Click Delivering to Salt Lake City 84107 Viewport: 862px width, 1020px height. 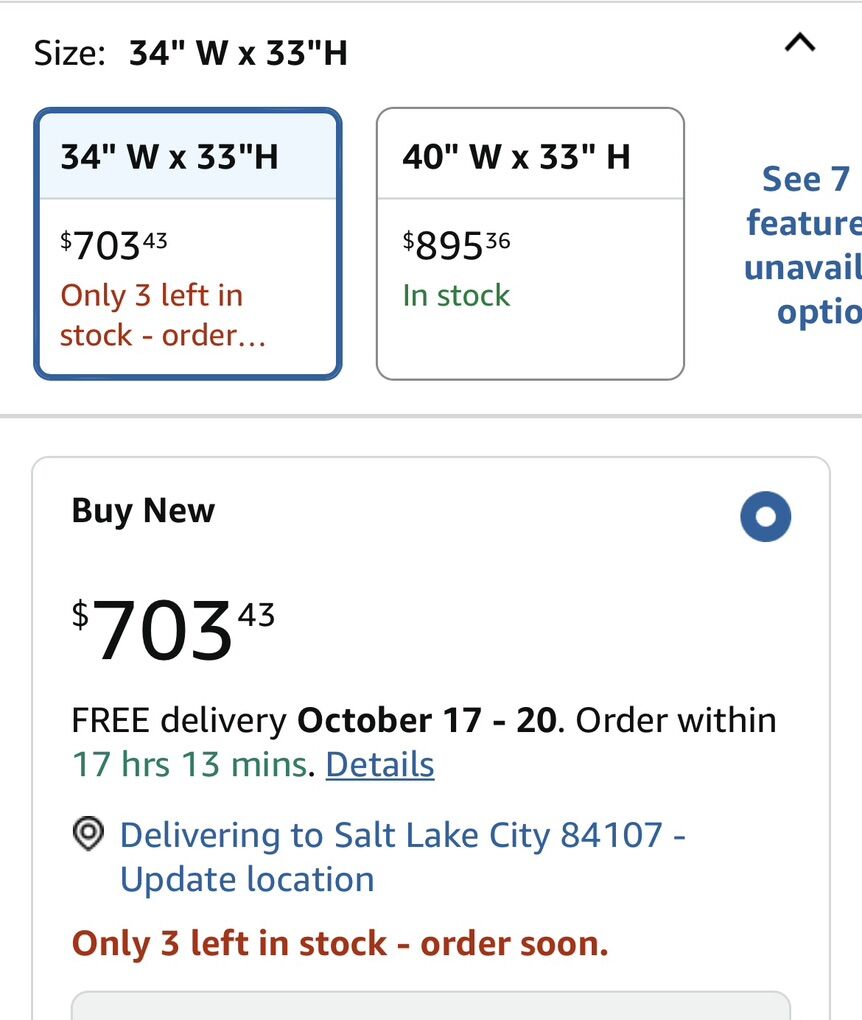pyautogui.click(x=391, y=835)
